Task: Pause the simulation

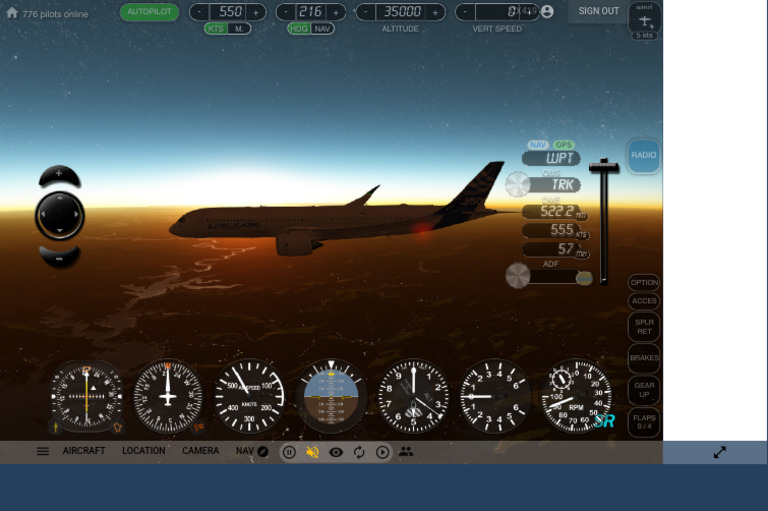Action: click(x=289, y=452)
